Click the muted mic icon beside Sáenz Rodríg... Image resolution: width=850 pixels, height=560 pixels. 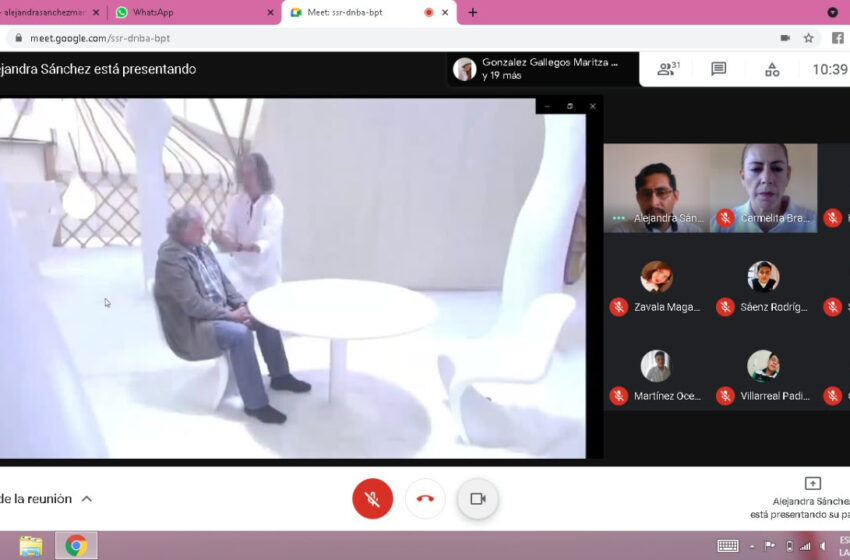(x=725, y=307)
